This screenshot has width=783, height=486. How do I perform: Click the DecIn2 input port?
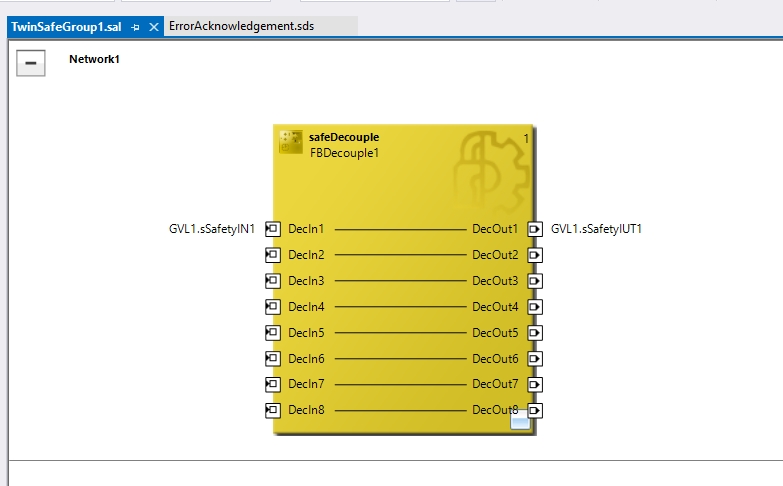click(x=273, y=255)
